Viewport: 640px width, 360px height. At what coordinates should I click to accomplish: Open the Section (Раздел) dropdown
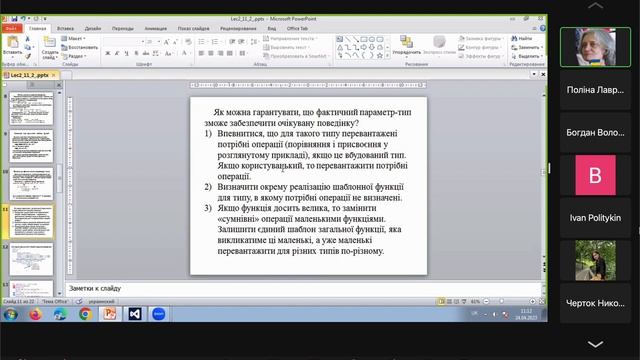pyautogui.click(x=73, y=56)
